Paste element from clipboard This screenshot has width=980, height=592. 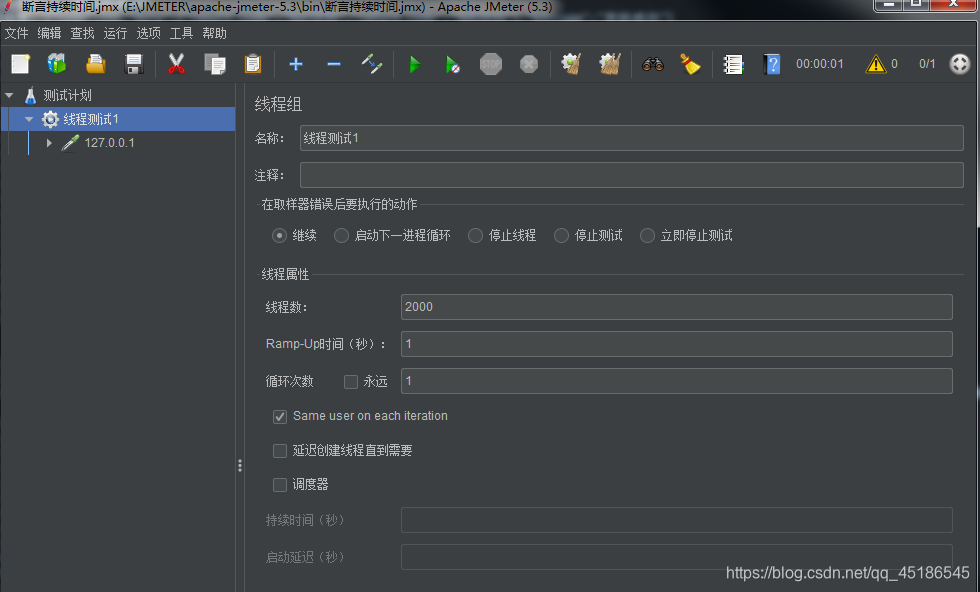coord(252,64)
